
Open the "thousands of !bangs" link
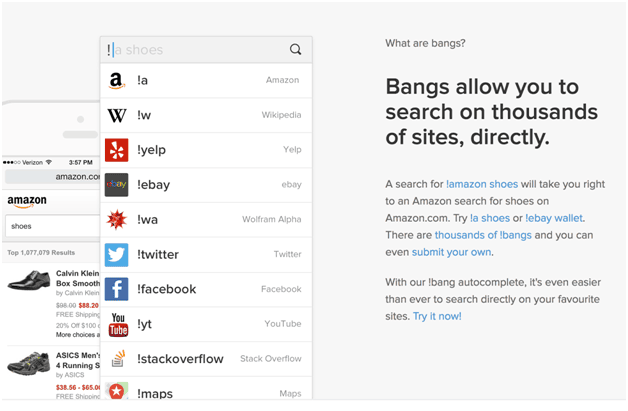point(483,235)
